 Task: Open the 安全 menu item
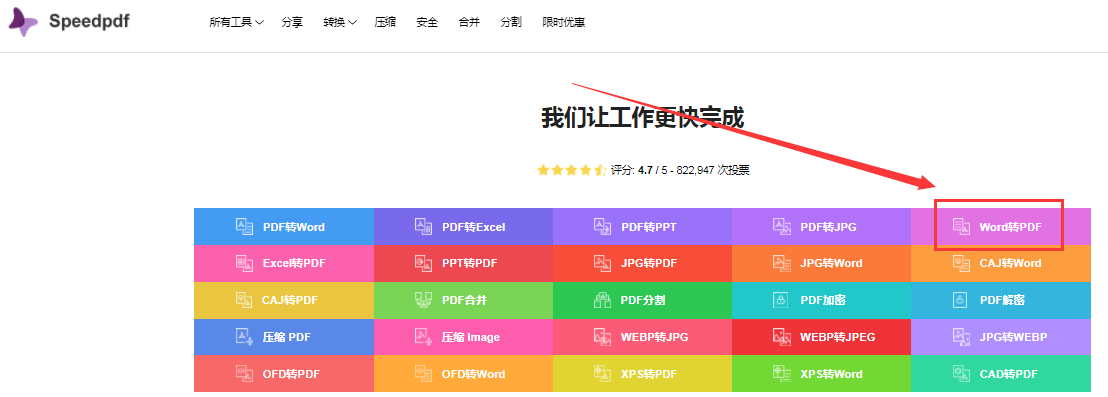click(427, 22)
